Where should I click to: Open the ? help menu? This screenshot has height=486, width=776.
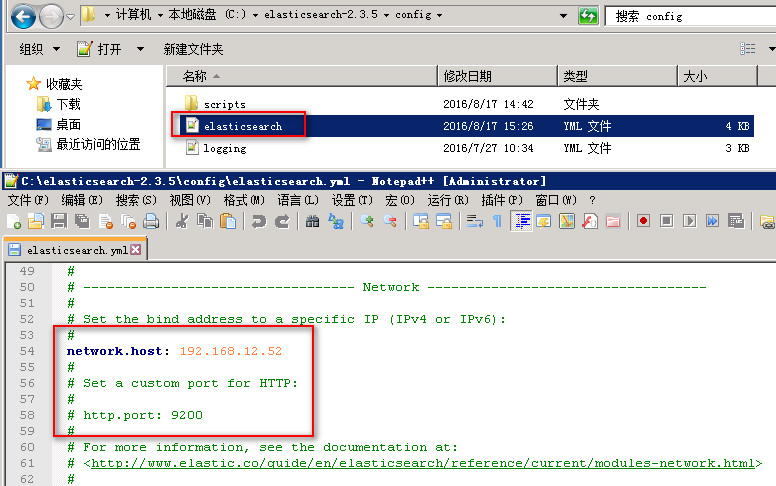pos(592,200)
